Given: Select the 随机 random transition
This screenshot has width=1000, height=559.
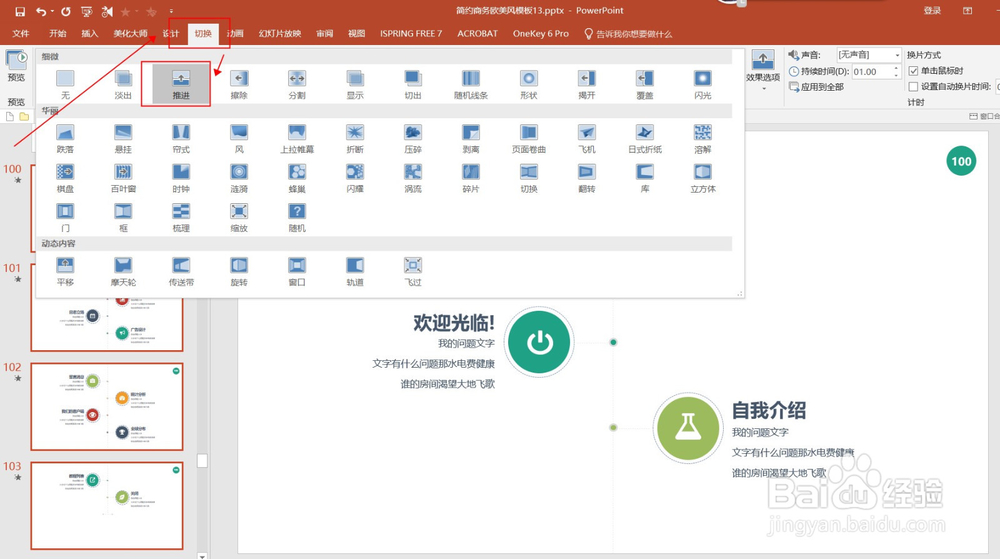Looking at the screenshot, I should click(x=297, y=217).
